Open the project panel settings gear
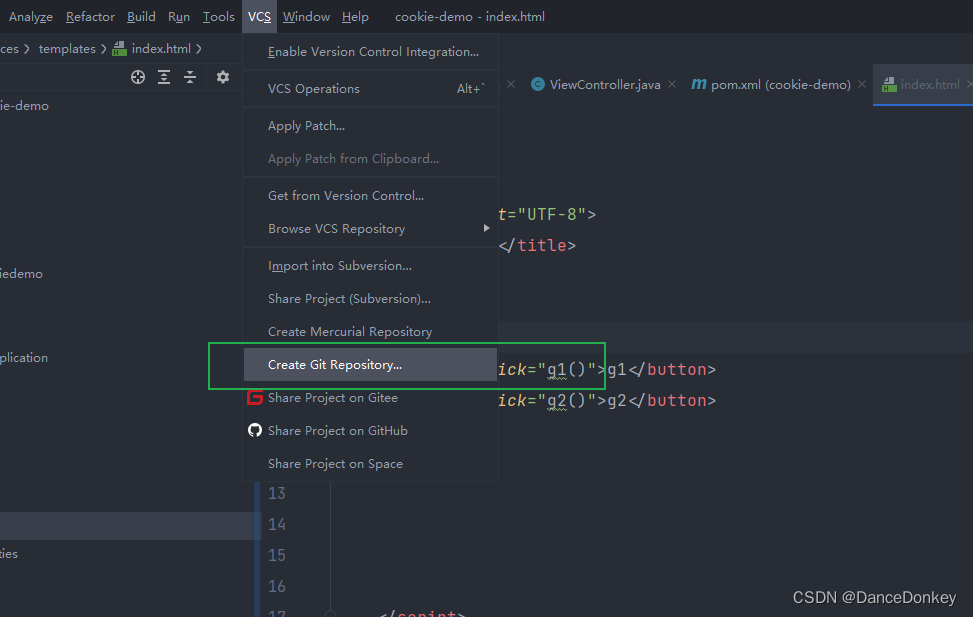Viewport: 973px width, 617px height. tap(223, 77)
